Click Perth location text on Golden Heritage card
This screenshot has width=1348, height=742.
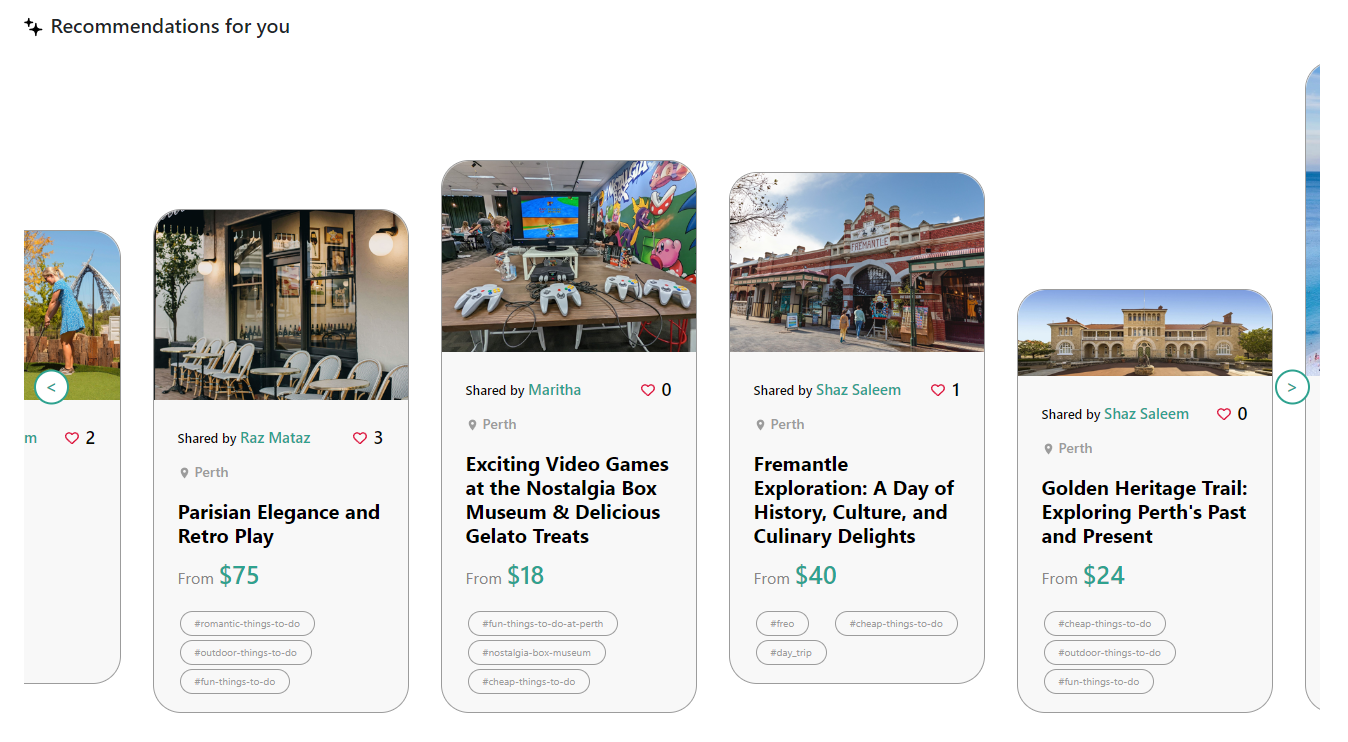click(x=1075, y=449)
